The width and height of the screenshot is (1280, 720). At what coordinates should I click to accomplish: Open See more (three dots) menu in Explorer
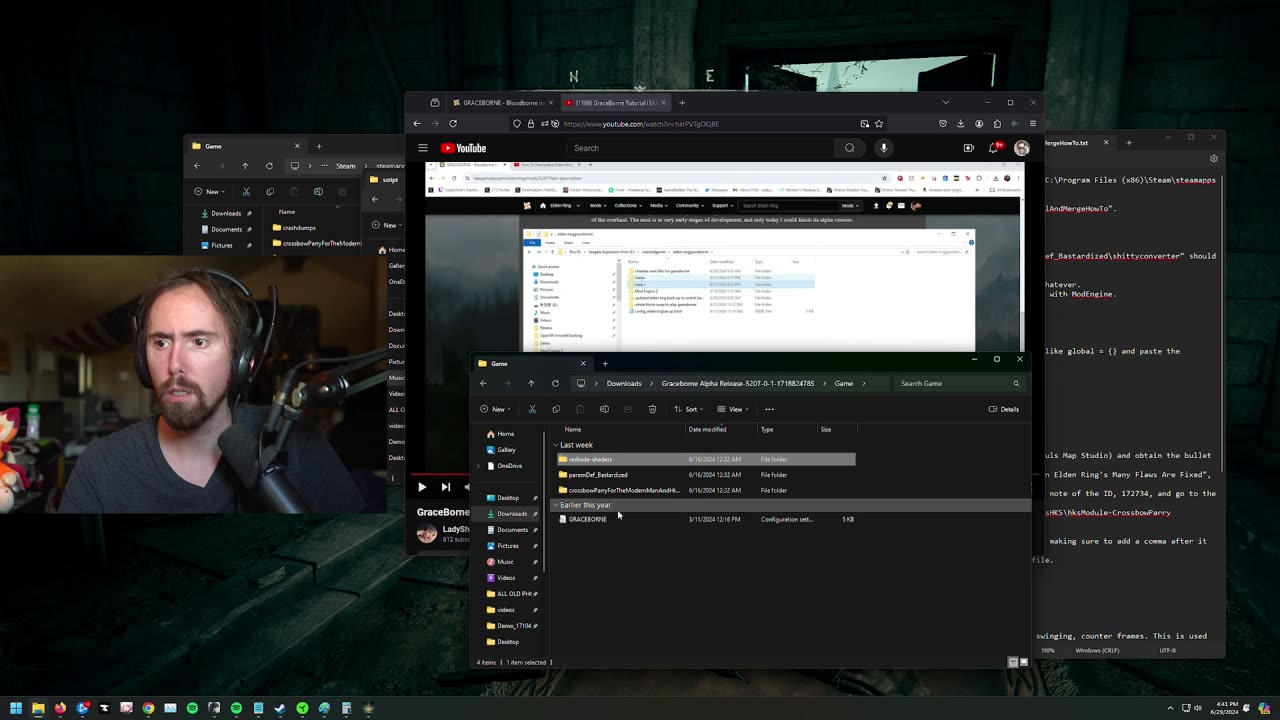coord(769,409)
